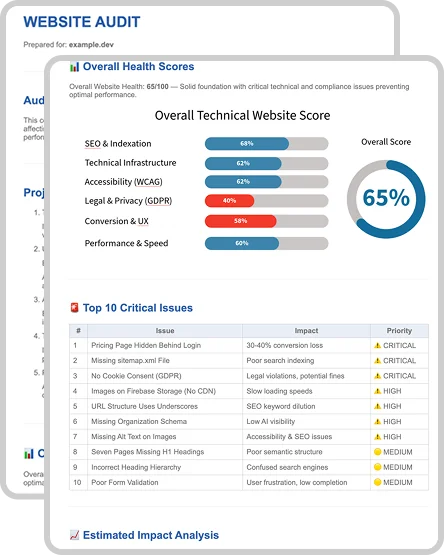Click the Technical Infrastructure label
Screen dimensions: 444x555
[130, 163]
